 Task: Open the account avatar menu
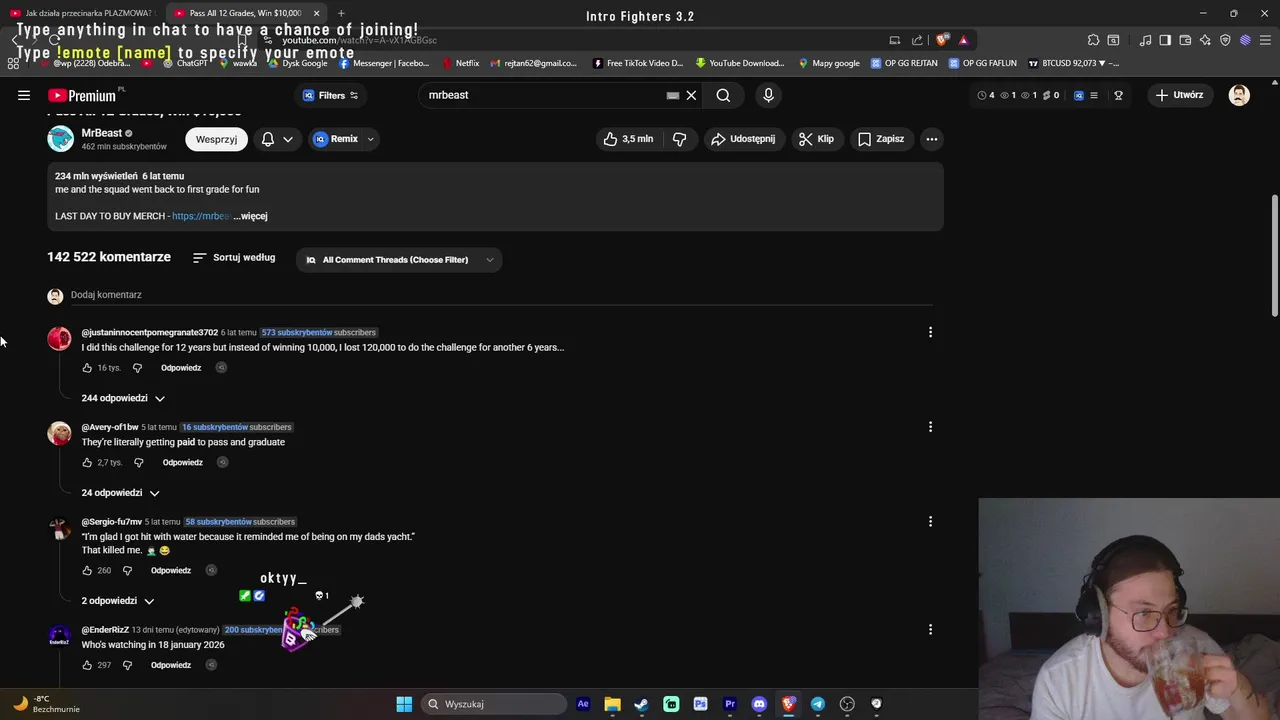pyautogui.click(x=1239, y=95)
